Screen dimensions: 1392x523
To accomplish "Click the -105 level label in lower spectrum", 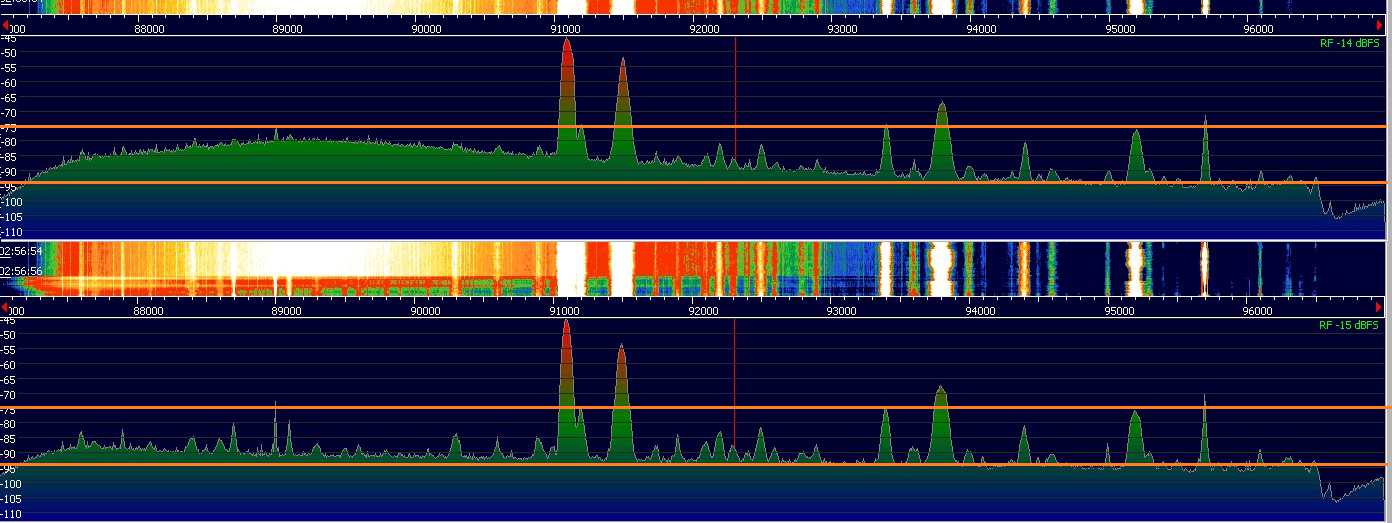I will (x=9, y=499).
